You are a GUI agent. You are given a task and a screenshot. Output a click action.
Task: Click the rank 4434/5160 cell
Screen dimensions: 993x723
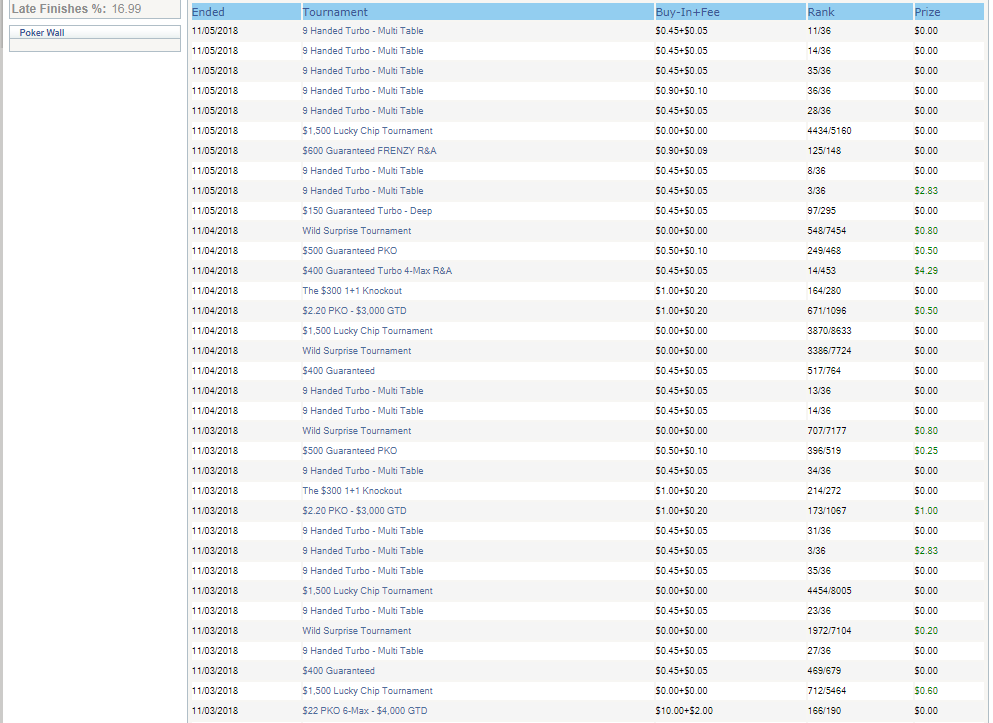click(x=829, y=131)
